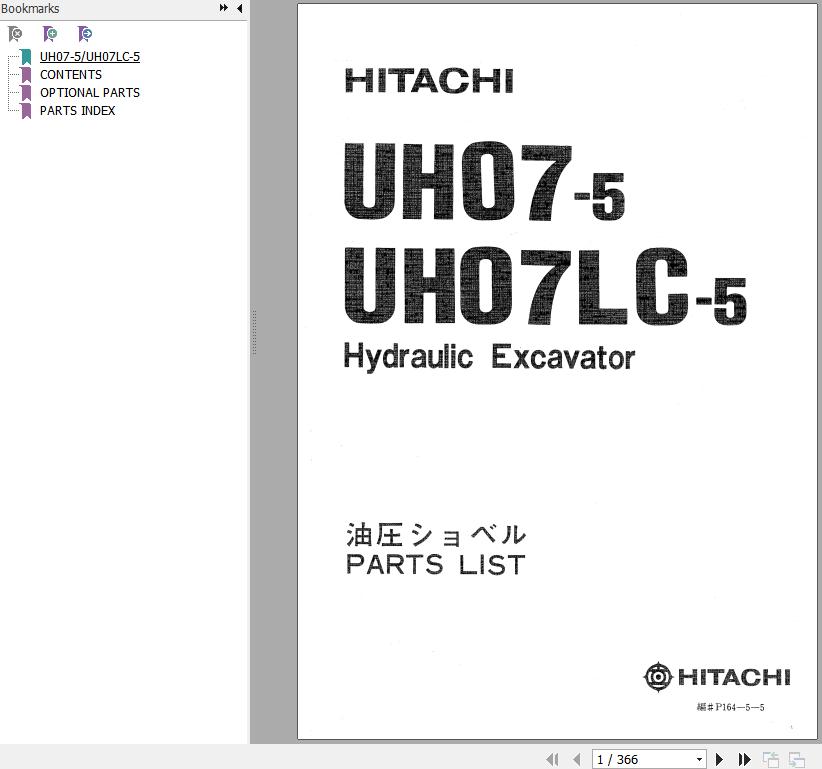Click the Hydraulic Excavator heading on the page
Screen dimensions: 822x769
(489, 357)
